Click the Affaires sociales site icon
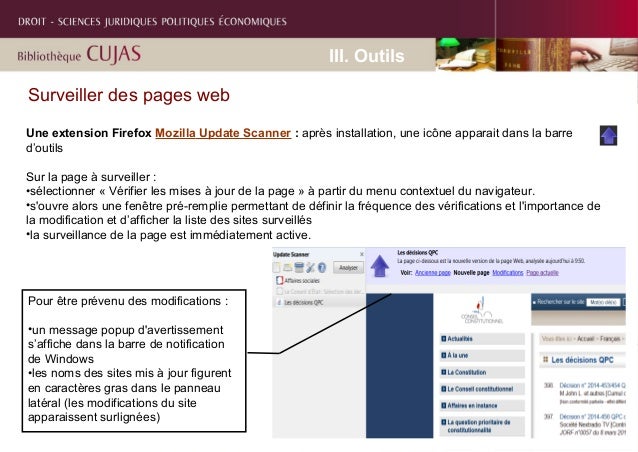This screenshot has width=638, height=452. [x=279, y=280]
